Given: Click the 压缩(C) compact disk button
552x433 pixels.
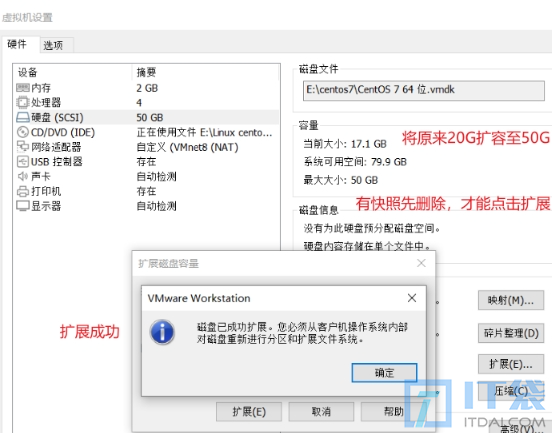Looking at the screenshot, I should tap(511, 391).
